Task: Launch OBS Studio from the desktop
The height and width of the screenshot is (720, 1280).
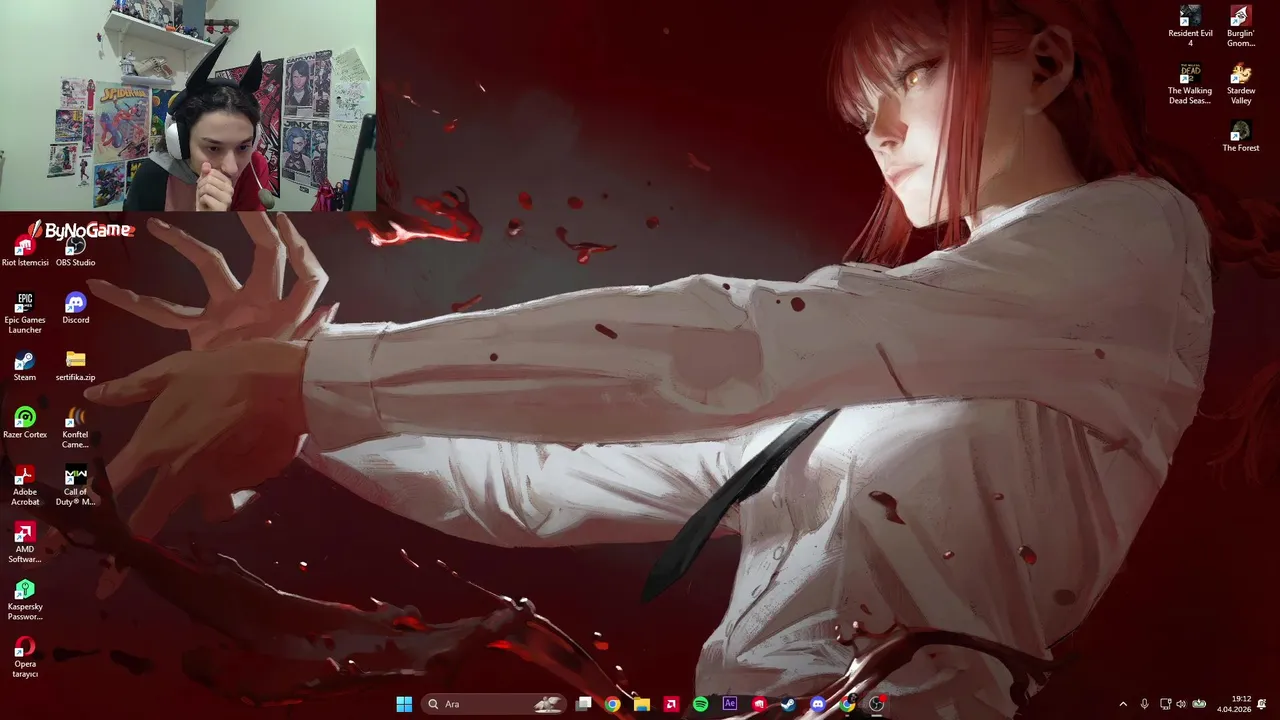Action: tap(75, 249)
